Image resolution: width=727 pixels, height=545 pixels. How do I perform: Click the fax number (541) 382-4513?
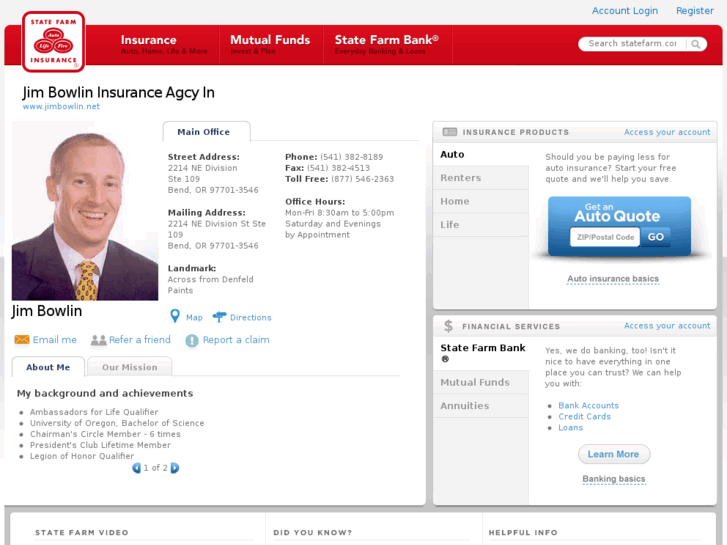pyautogui.click(x=338, y=168)
